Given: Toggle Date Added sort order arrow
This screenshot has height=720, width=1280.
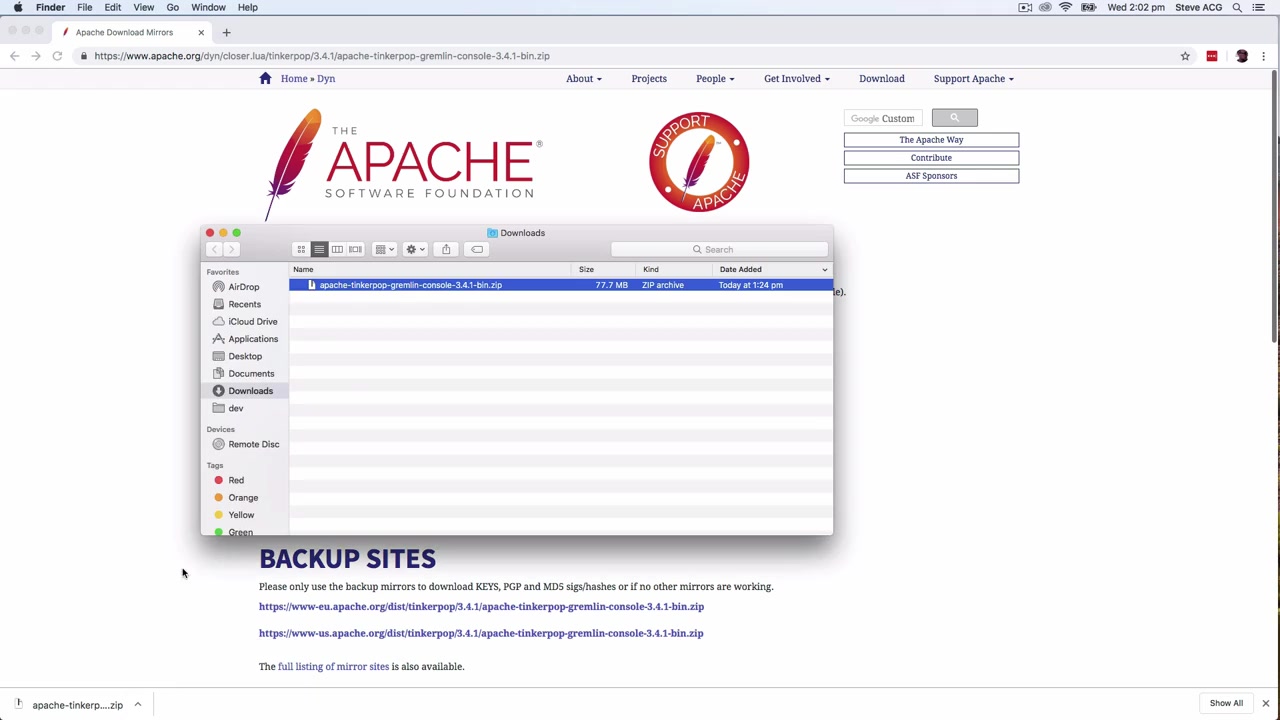Looking at the screenshot, I should point(825,269).
